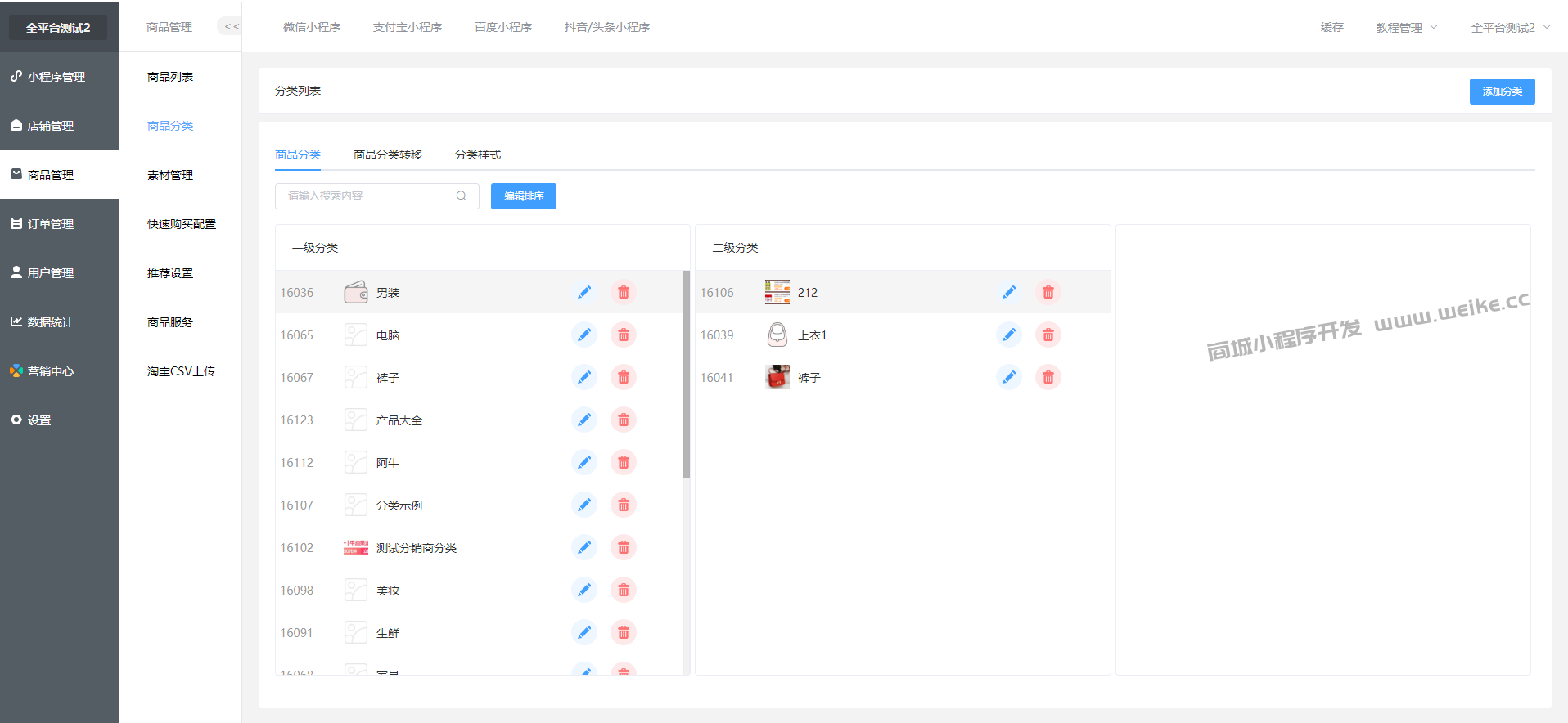1568x723 pixels.
Task: Delete the 阿牛 category
Action: coord(624,462)
